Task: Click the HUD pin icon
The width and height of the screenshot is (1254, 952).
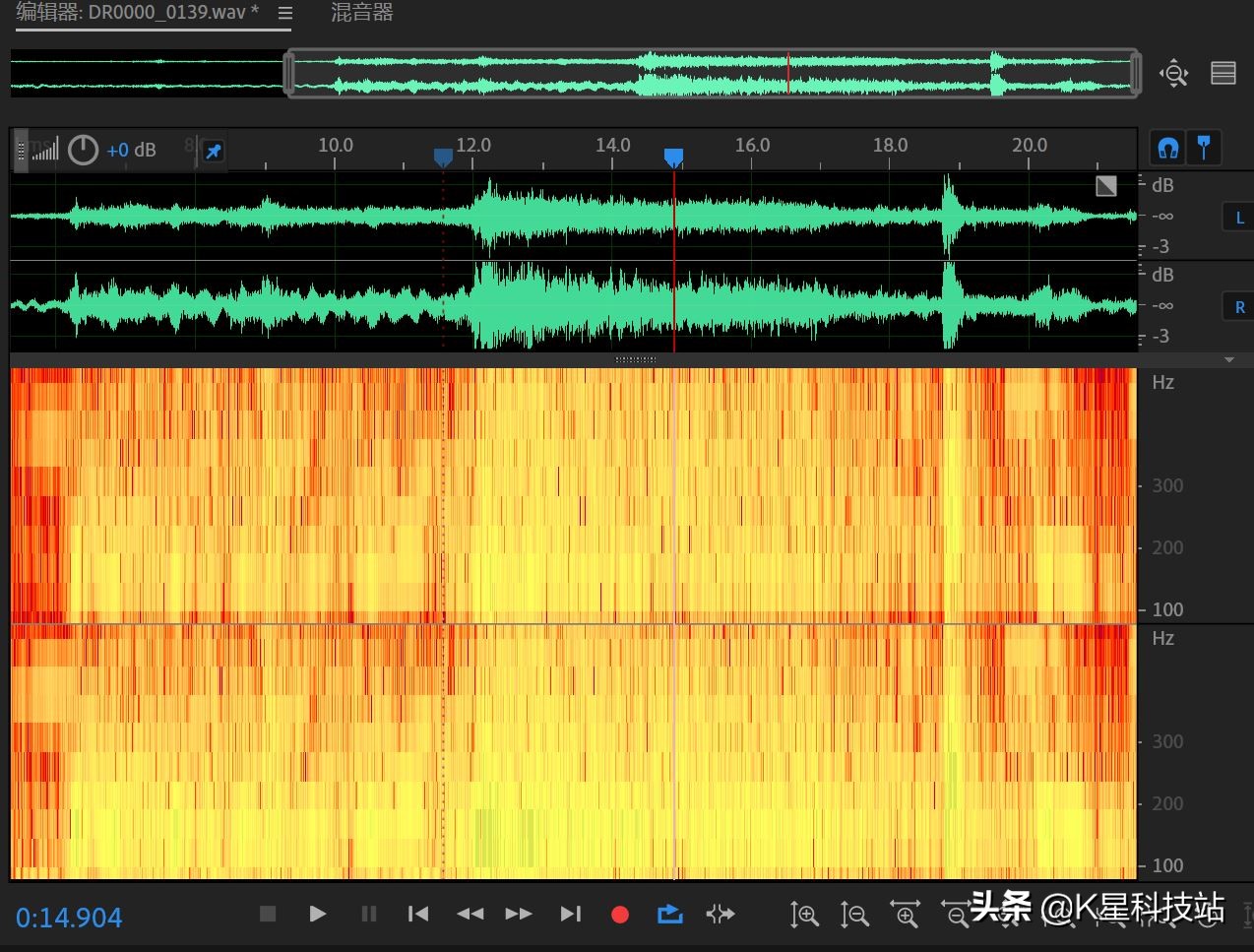Action: tap(213, 152)
